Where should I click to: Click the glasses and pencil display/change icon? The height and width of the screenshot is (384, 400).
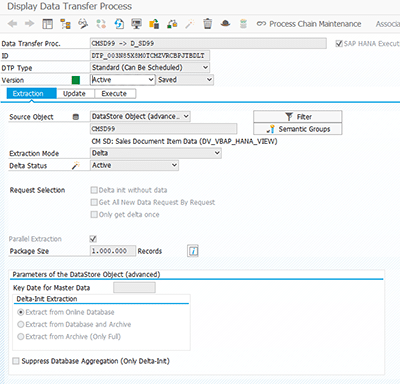click(x=83, y=24)
